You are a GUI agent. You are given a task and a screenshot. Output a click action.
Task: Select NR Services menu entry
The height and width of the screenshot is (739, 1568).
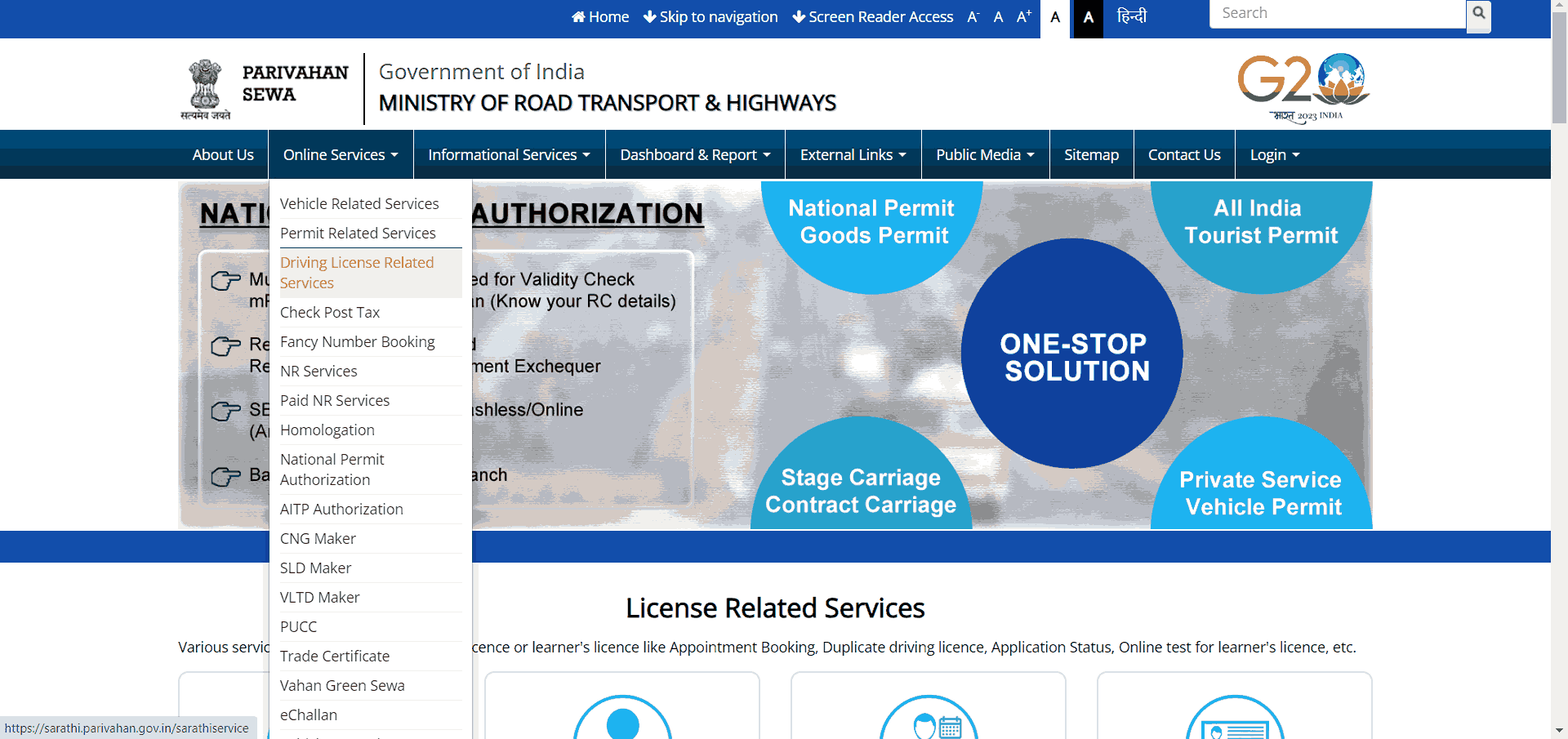pos(371,372)
